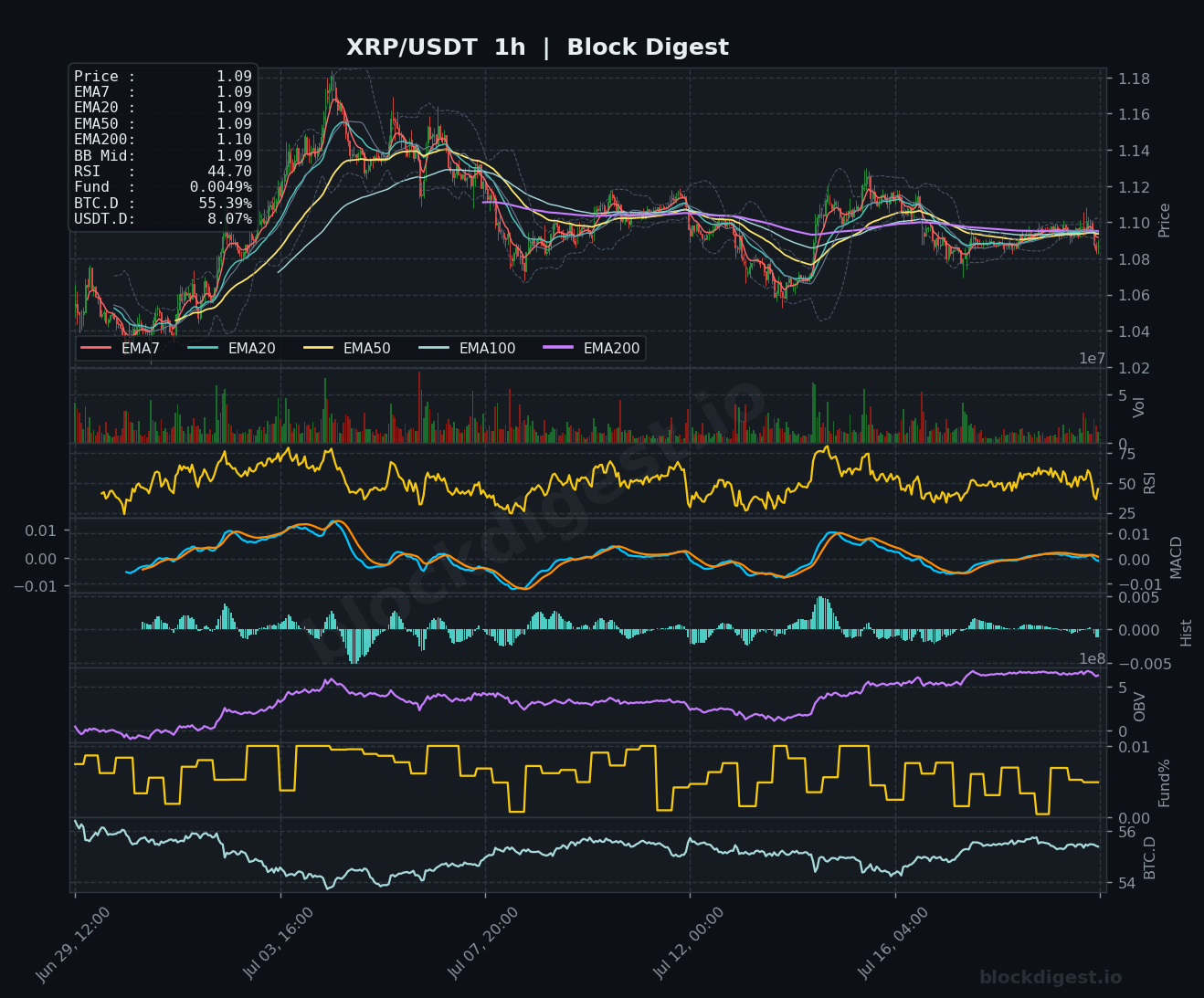Click the OBV axis label
The image size is (1204, 998).
(x=1139, y=707)
